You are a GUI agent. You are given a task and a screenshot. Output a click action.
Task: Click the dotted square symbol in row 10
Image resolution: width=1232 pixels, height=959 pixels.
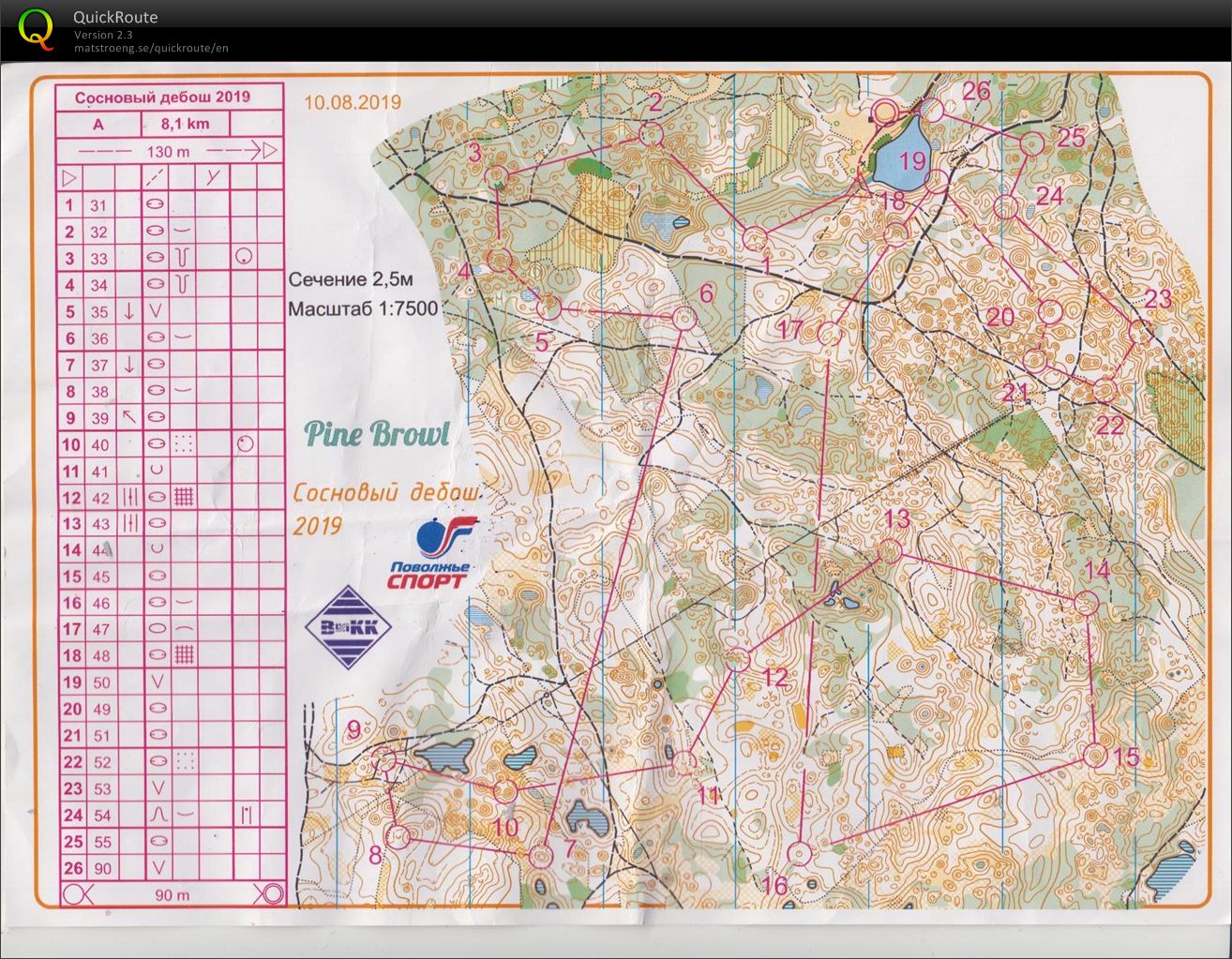(x=184, y=444)
